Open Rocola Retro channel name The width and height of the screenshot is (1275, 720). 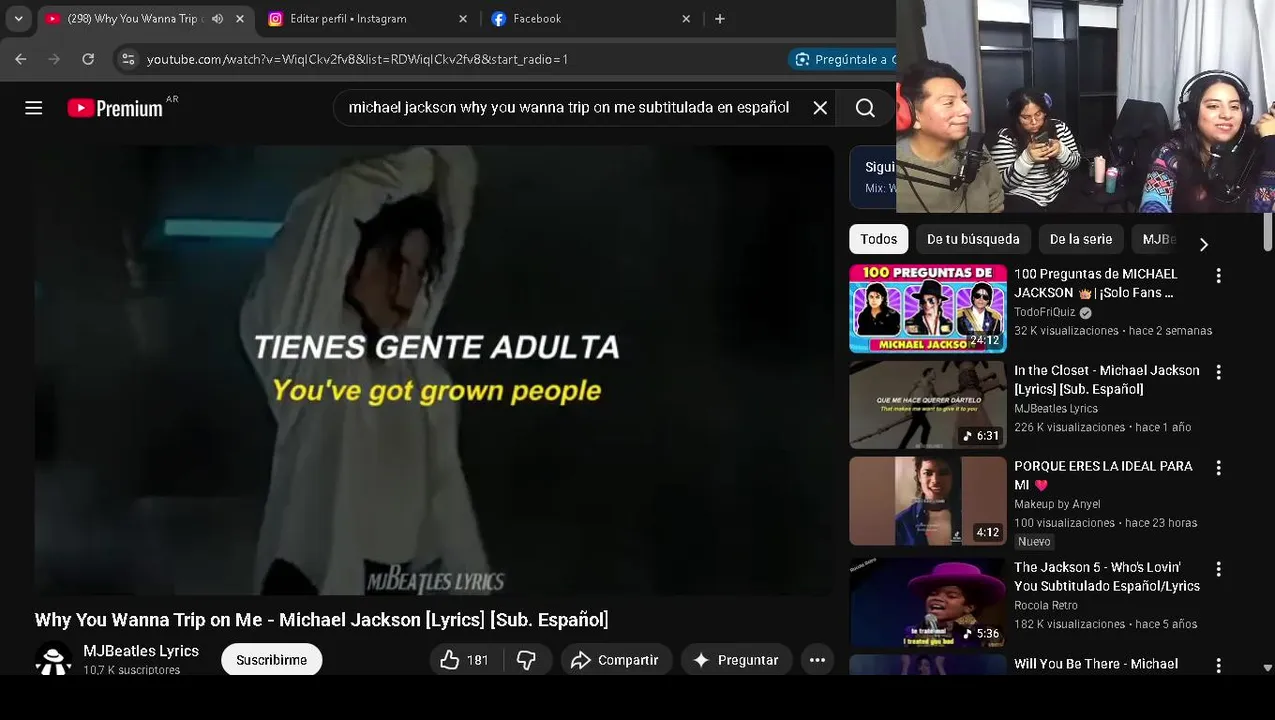[x=1046, y=605]
